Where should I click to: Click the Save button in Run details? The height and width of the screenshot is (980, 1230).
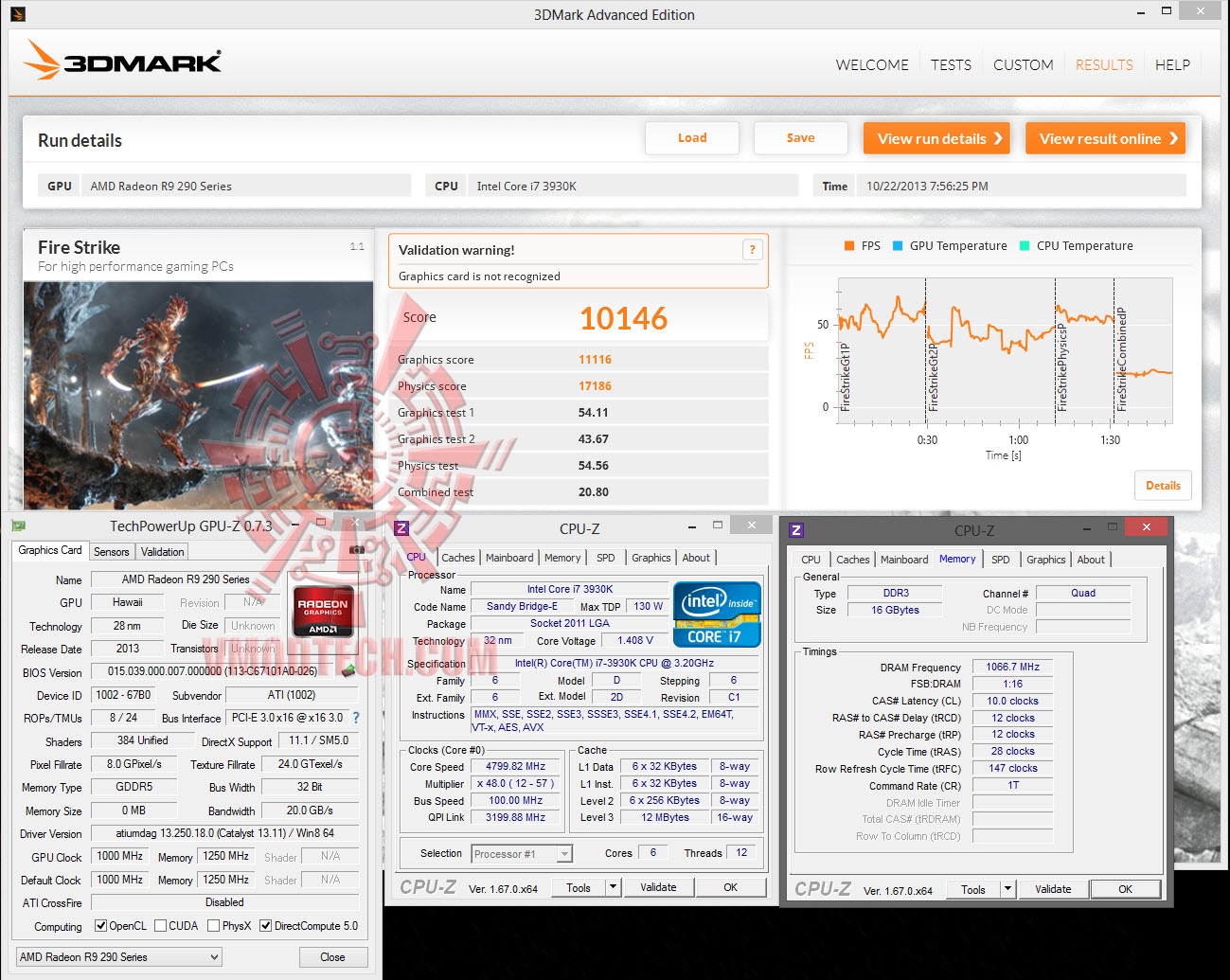pyautogui.click(x=801, y=138)
